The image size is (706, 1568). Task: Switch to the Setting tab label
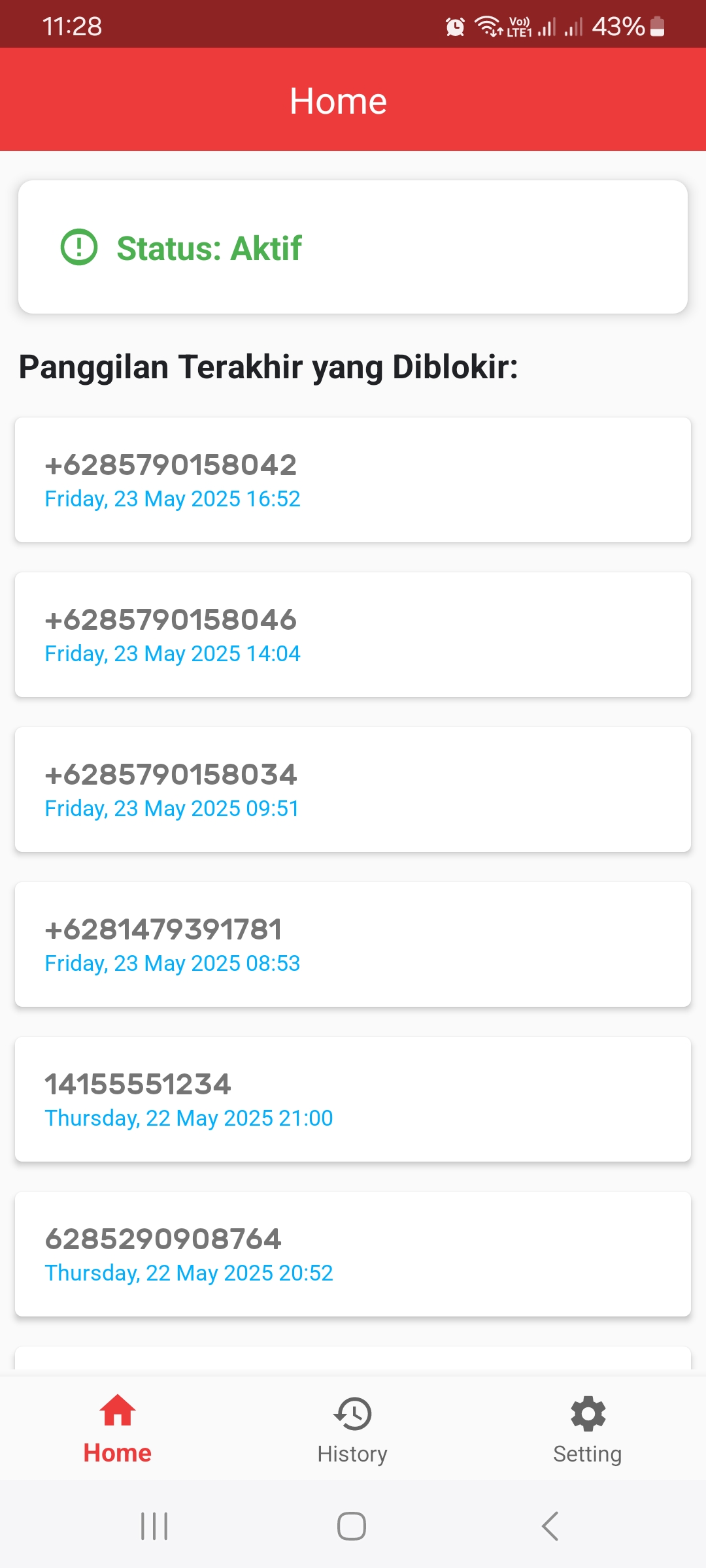588,1454
